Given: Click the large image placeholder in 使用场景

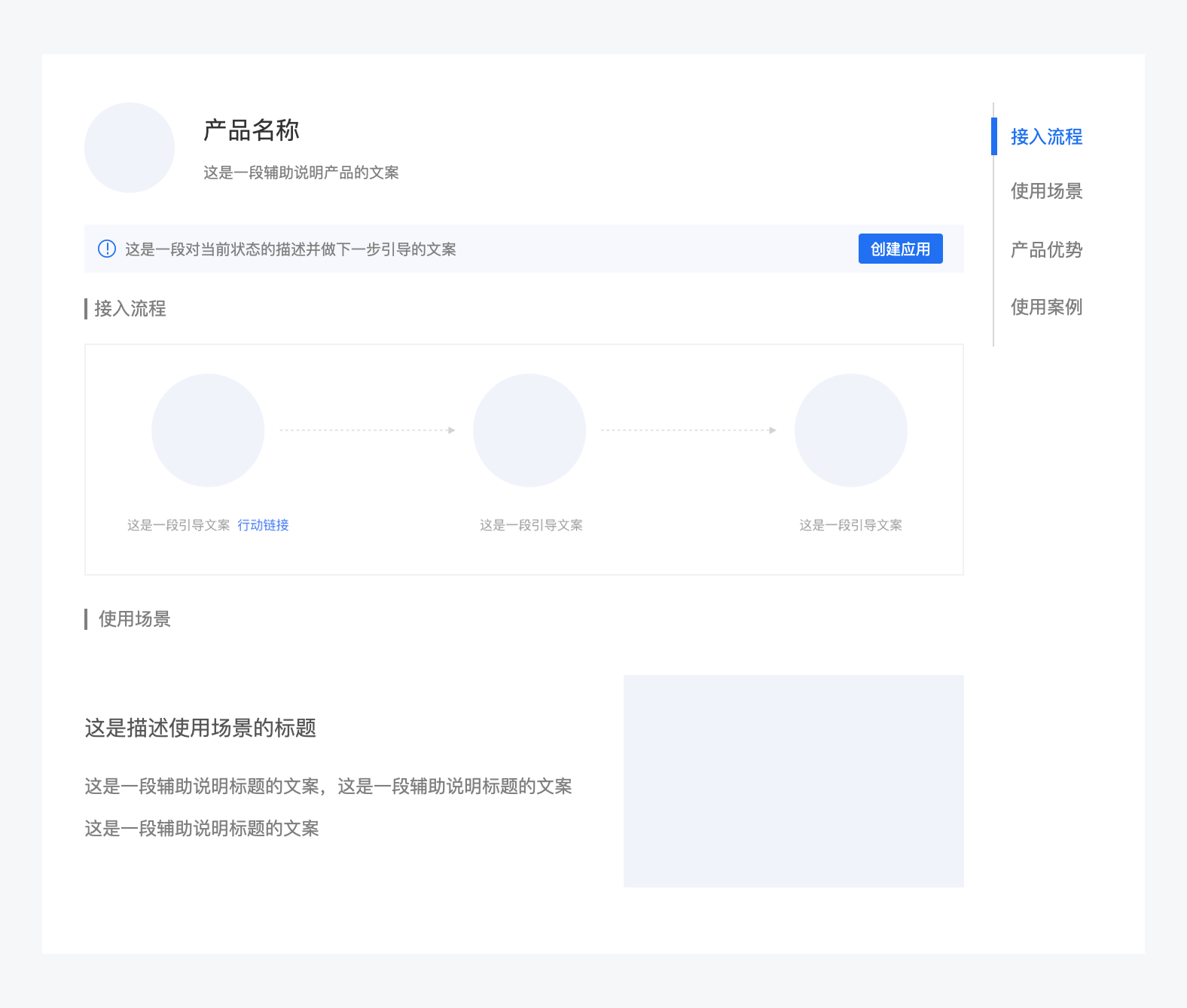Looking at the screenshot, I should point(793,780).
